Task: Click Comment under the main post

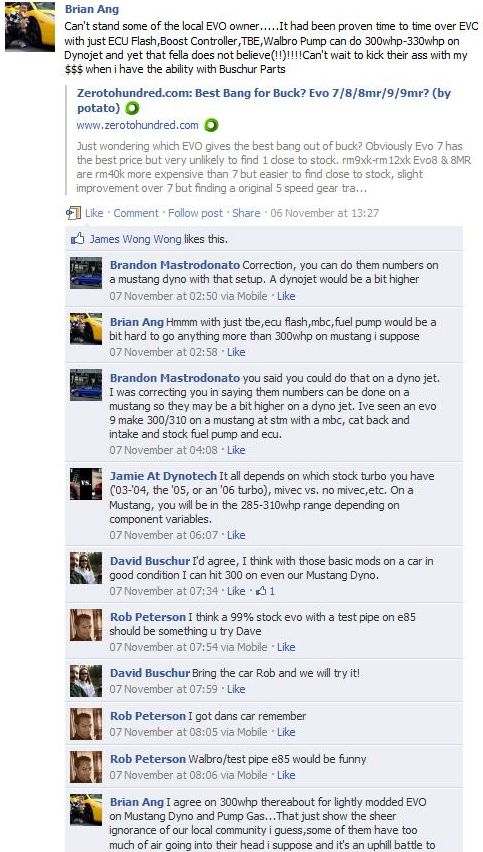Action: click(x=136, y=213)
